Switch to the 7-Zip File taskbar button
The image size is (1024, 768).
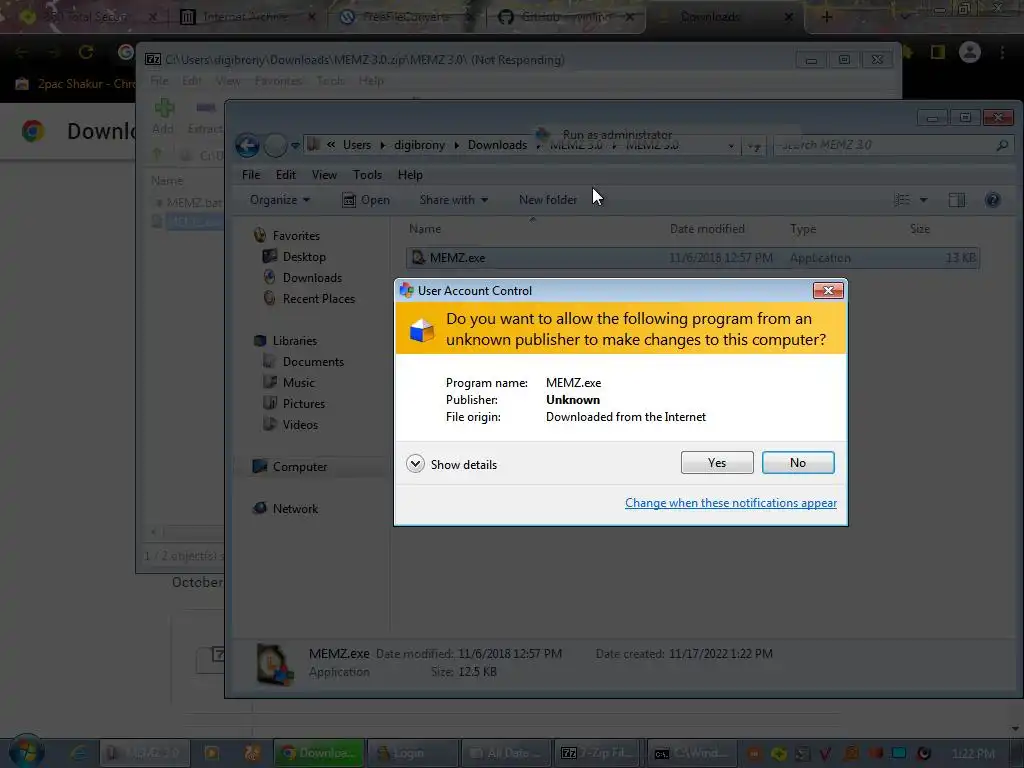(x=598, y=753)
